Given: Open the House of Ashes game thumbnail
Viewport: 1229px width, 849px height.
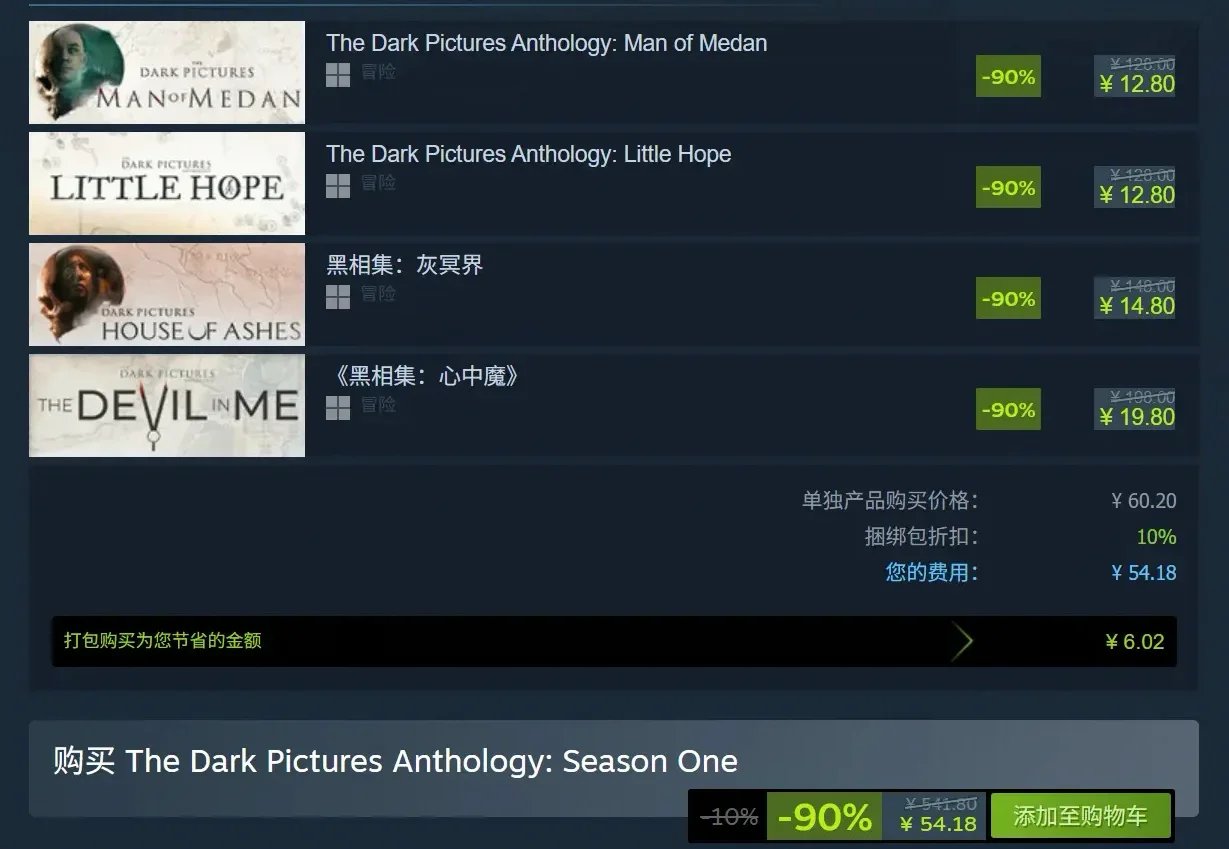Looking at the screenshot, I should [167, 294].
